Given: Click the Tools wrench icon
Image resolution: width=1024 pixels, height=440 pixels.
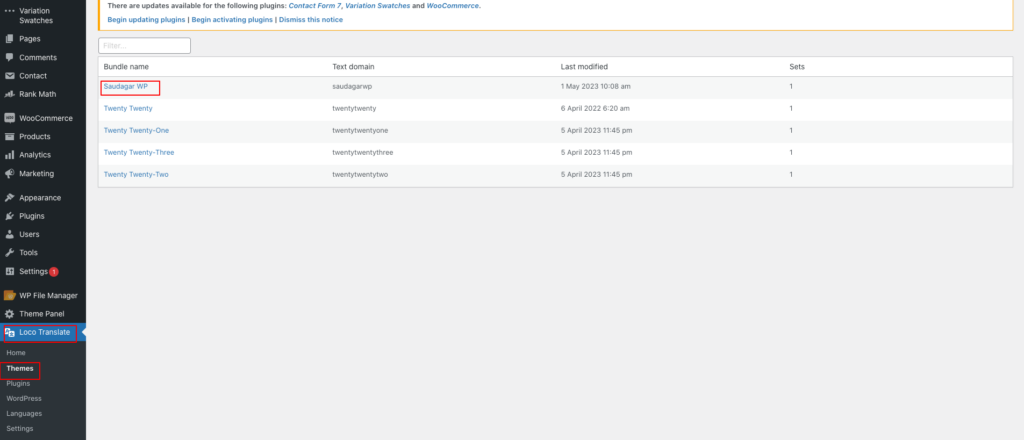Looking at the screenshot, I should point(9,253).
